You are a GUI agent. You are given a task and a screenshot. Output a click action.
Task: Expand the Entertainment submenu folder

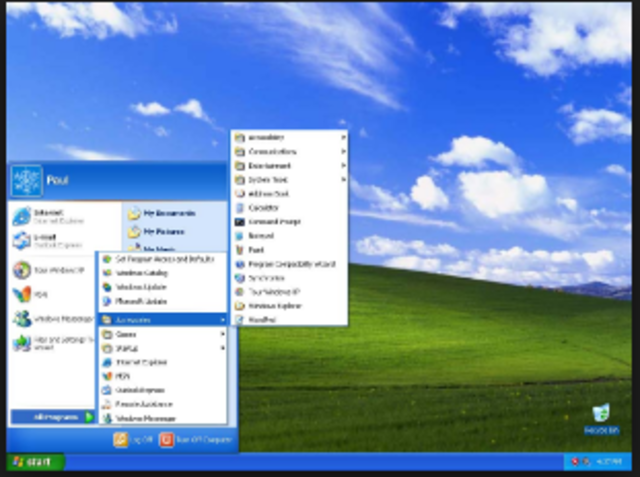click(289, 166)
